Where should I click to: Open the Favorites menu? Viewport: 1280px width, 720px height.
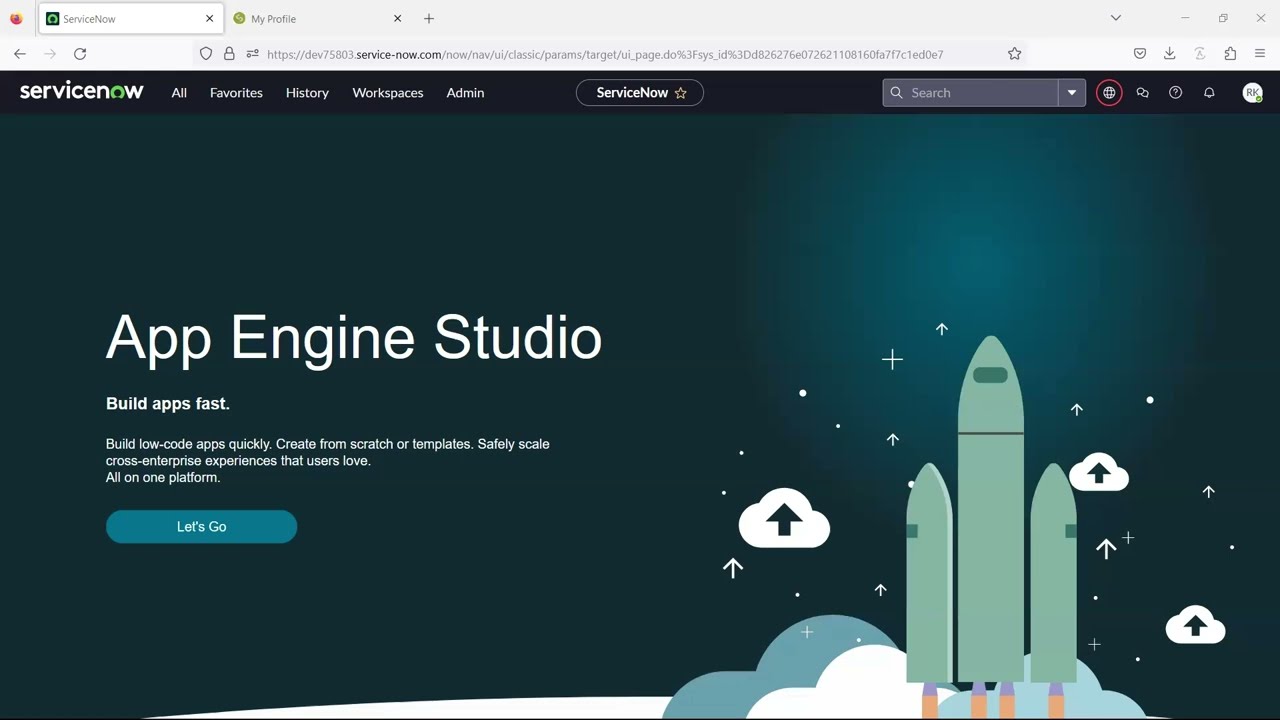coord(236,92)
